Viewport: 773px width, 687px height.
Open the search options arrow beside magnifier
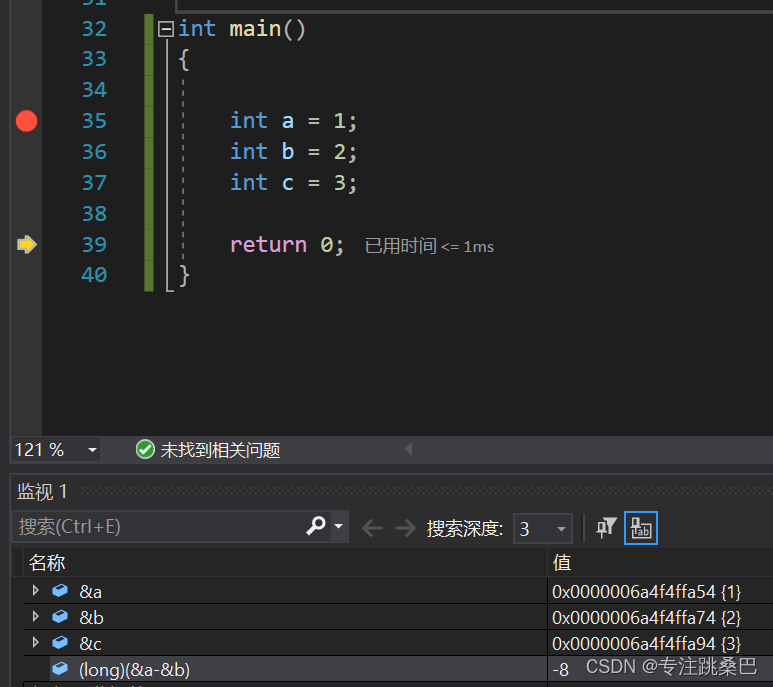[339, 526]
